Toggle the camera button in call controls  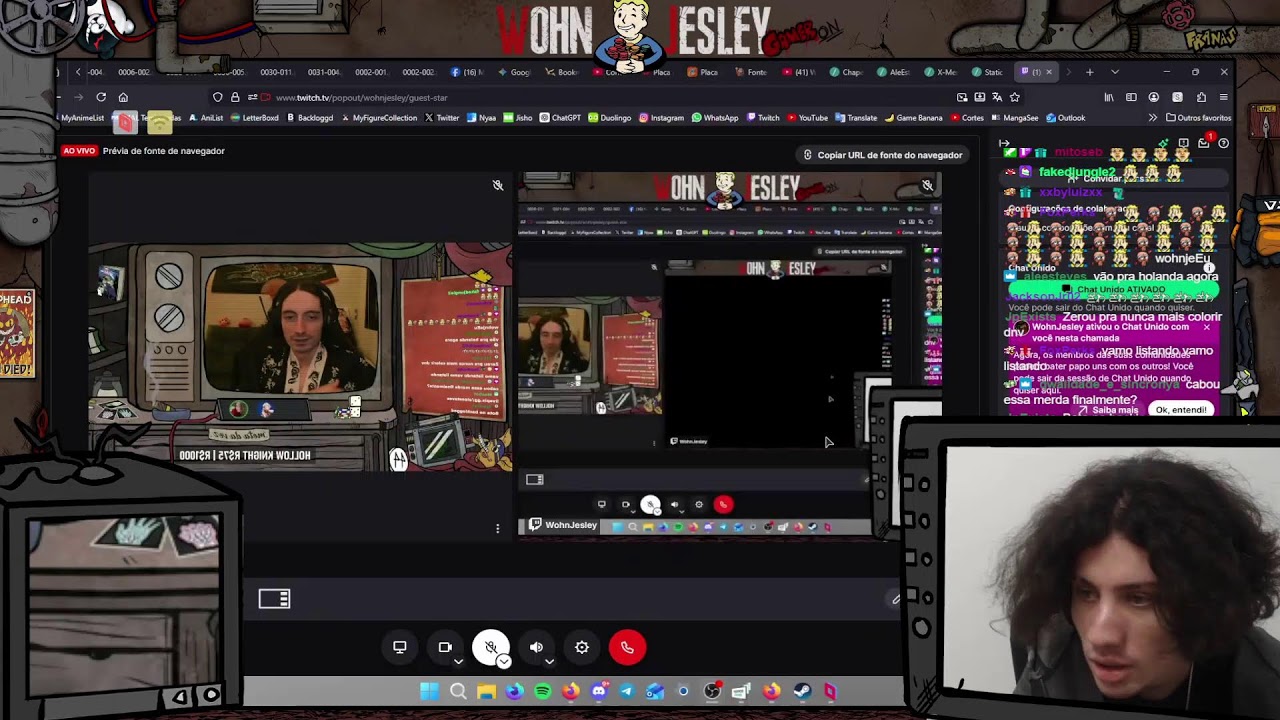445,647
